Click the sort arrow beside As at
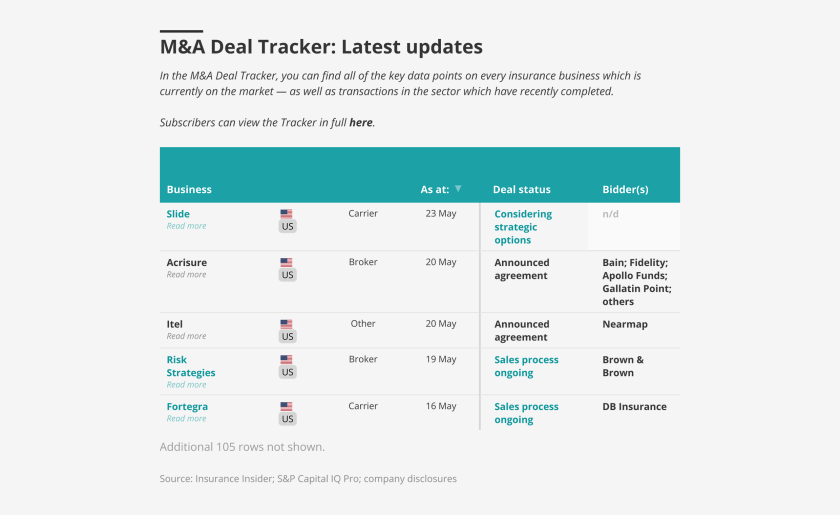The height and width of the screenshot is (515, 840). 458,189
